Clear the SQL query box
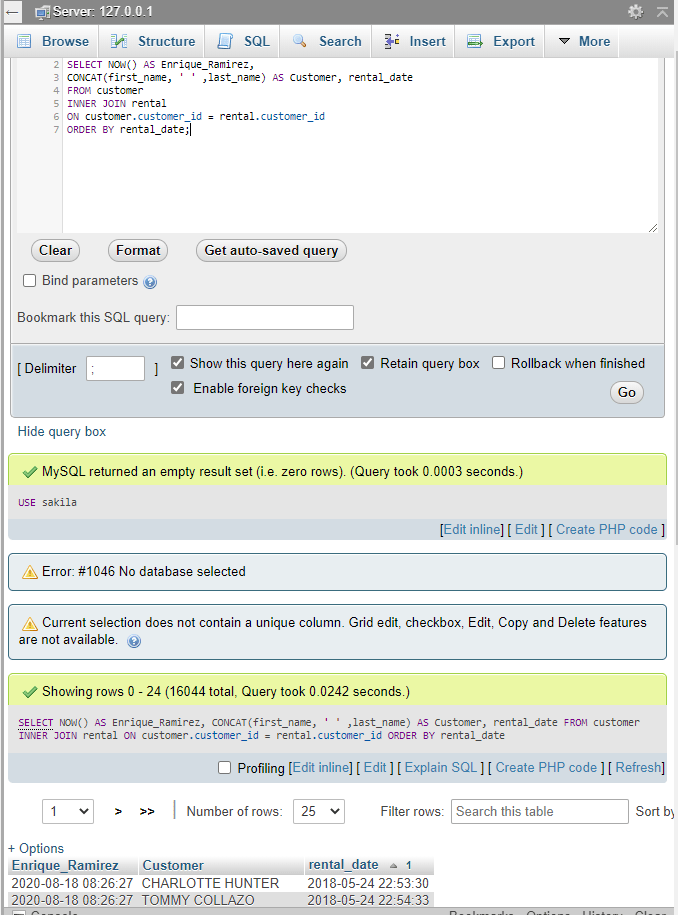 pos(55,250)
